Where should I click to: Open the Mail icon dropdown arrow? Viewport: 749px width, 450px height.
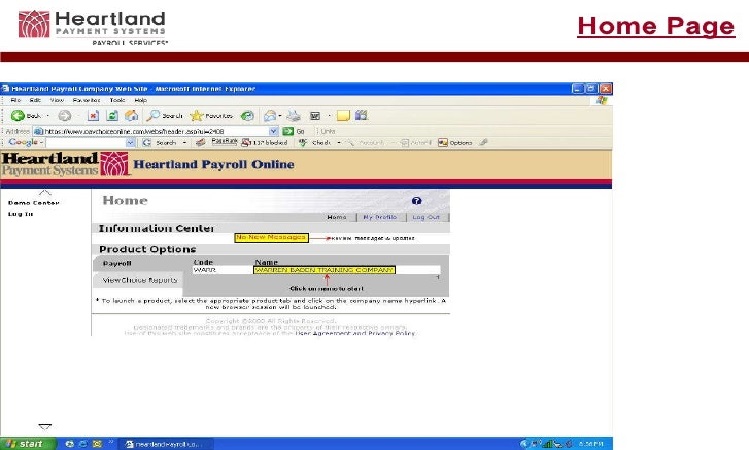[279, 116]
